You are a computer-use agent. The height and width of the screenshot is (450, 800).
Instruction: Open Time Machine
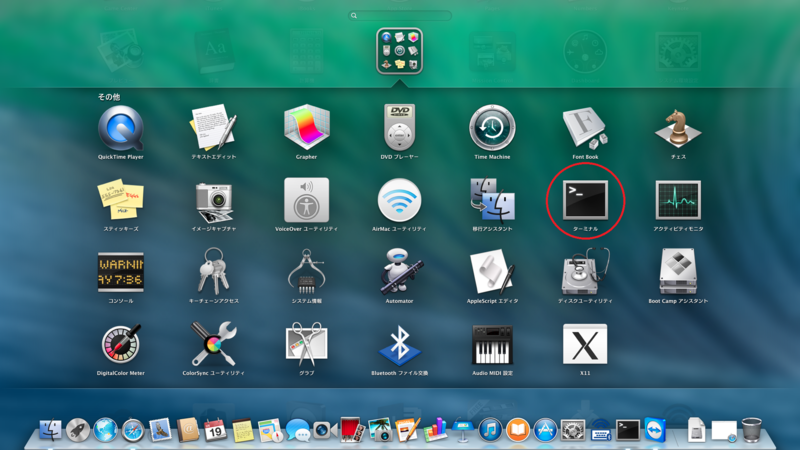tap(492, 128)
